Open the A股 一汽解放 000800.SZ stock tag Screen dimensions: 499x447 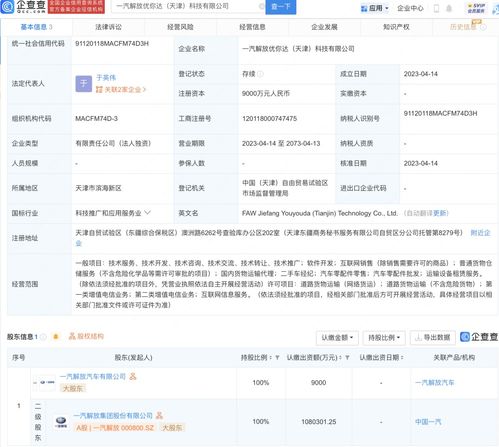point(115,428)
